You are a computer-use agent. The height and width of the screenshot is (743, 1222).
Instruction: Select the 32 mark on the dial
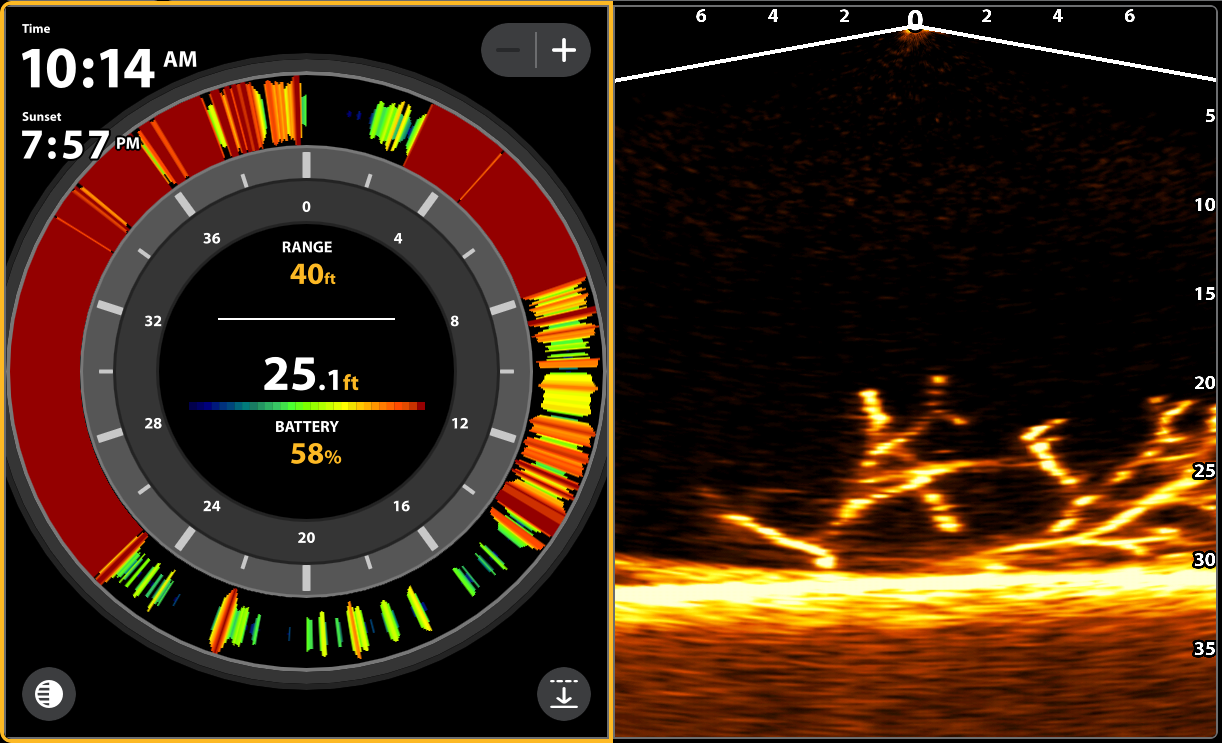click(153, 322)
